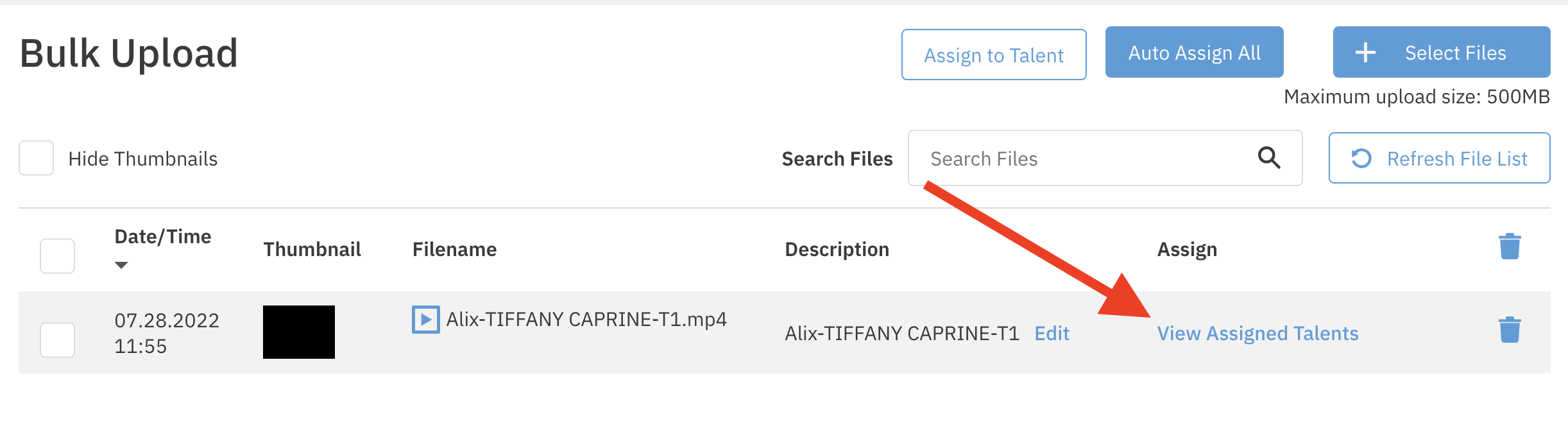Click the trash icon in the table header
This screenshot has height=430, width=1568.
(x=1510, y=246)
